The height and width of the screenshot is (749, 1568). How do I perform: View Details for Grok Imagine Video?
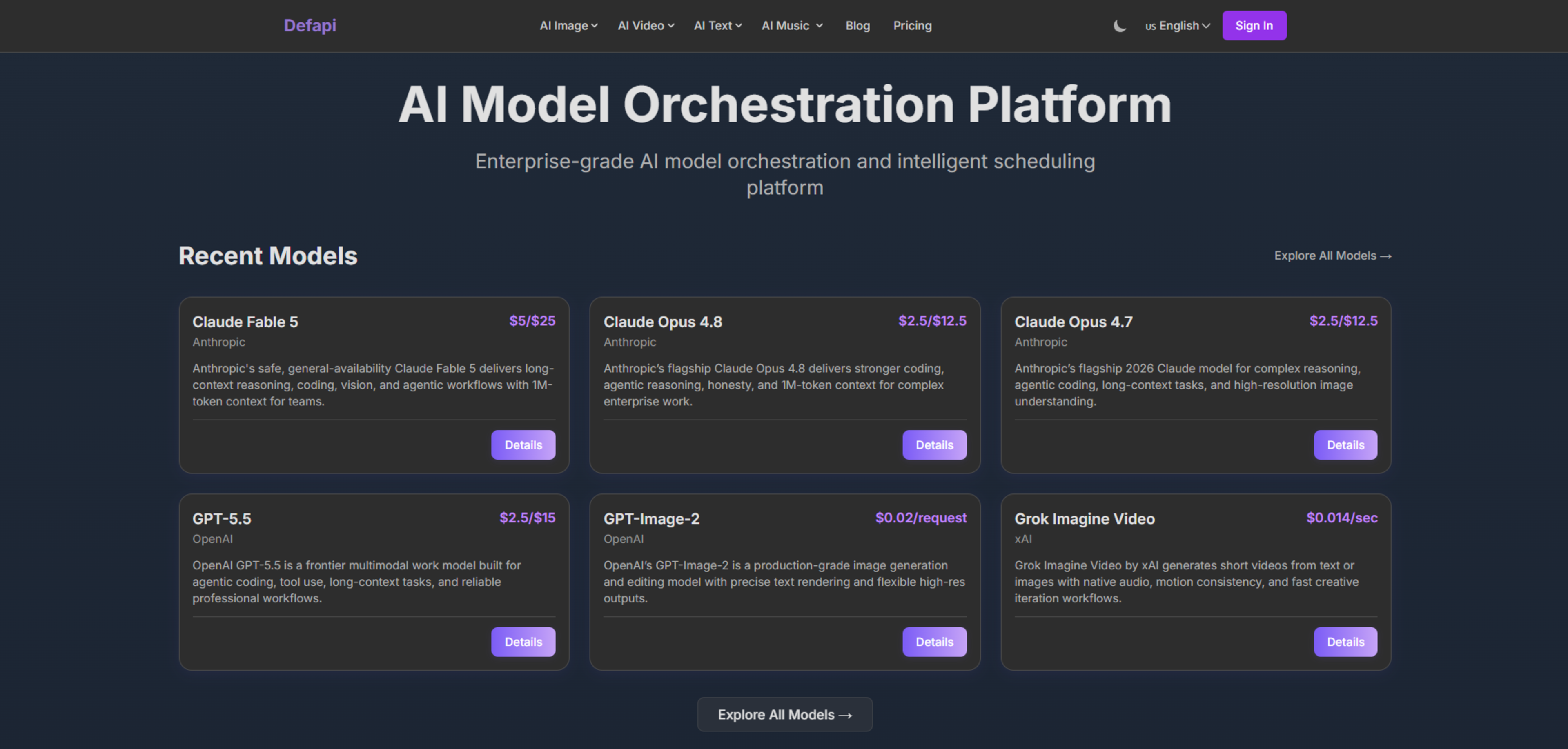point(1345,642)
